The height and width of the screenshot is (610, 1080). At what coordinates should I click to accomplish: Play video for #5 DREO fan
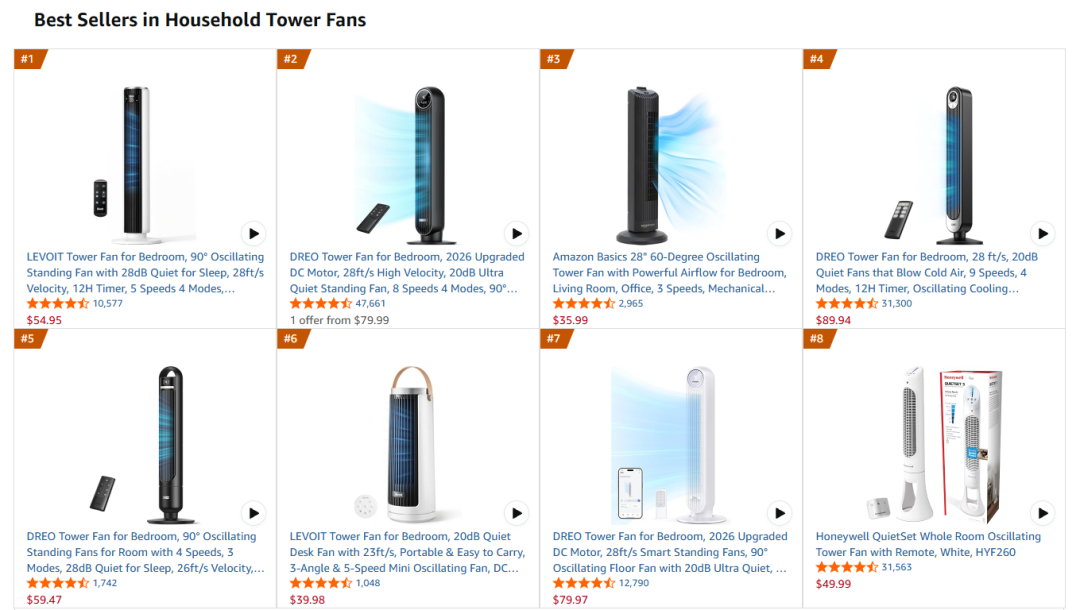tap(253, 513)
